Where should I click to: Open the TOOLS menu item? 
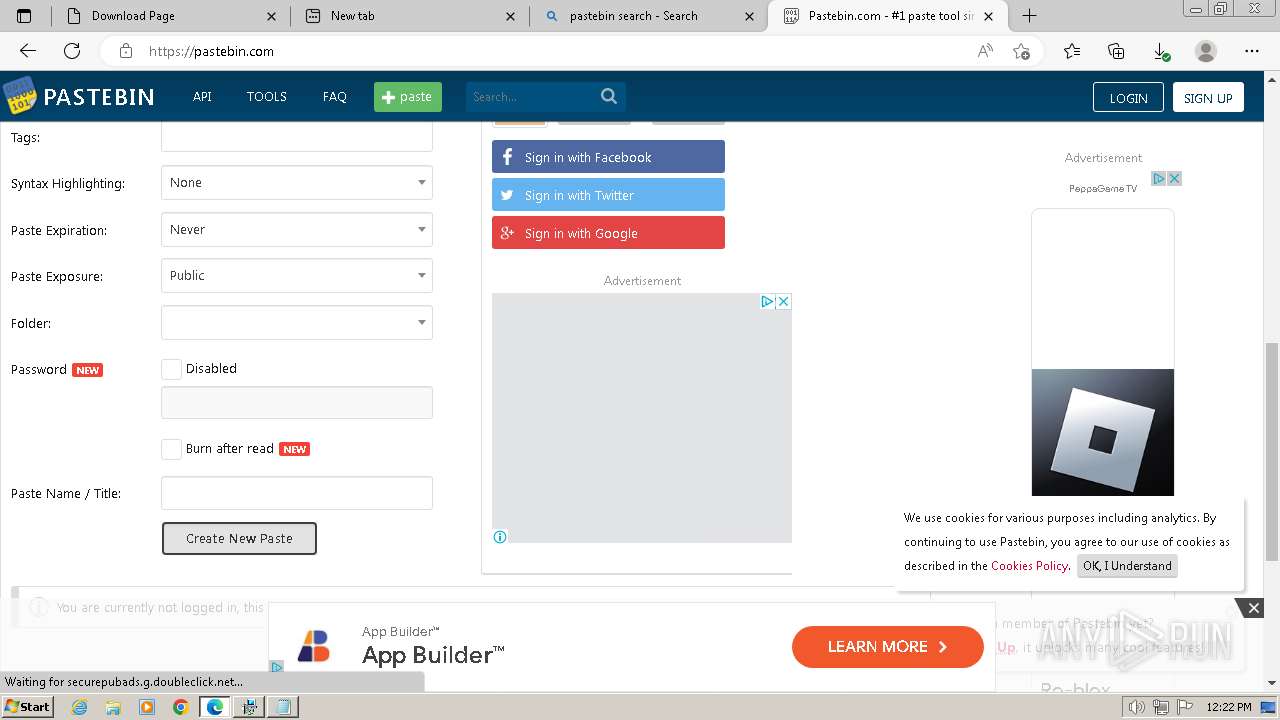coord(267,97)
